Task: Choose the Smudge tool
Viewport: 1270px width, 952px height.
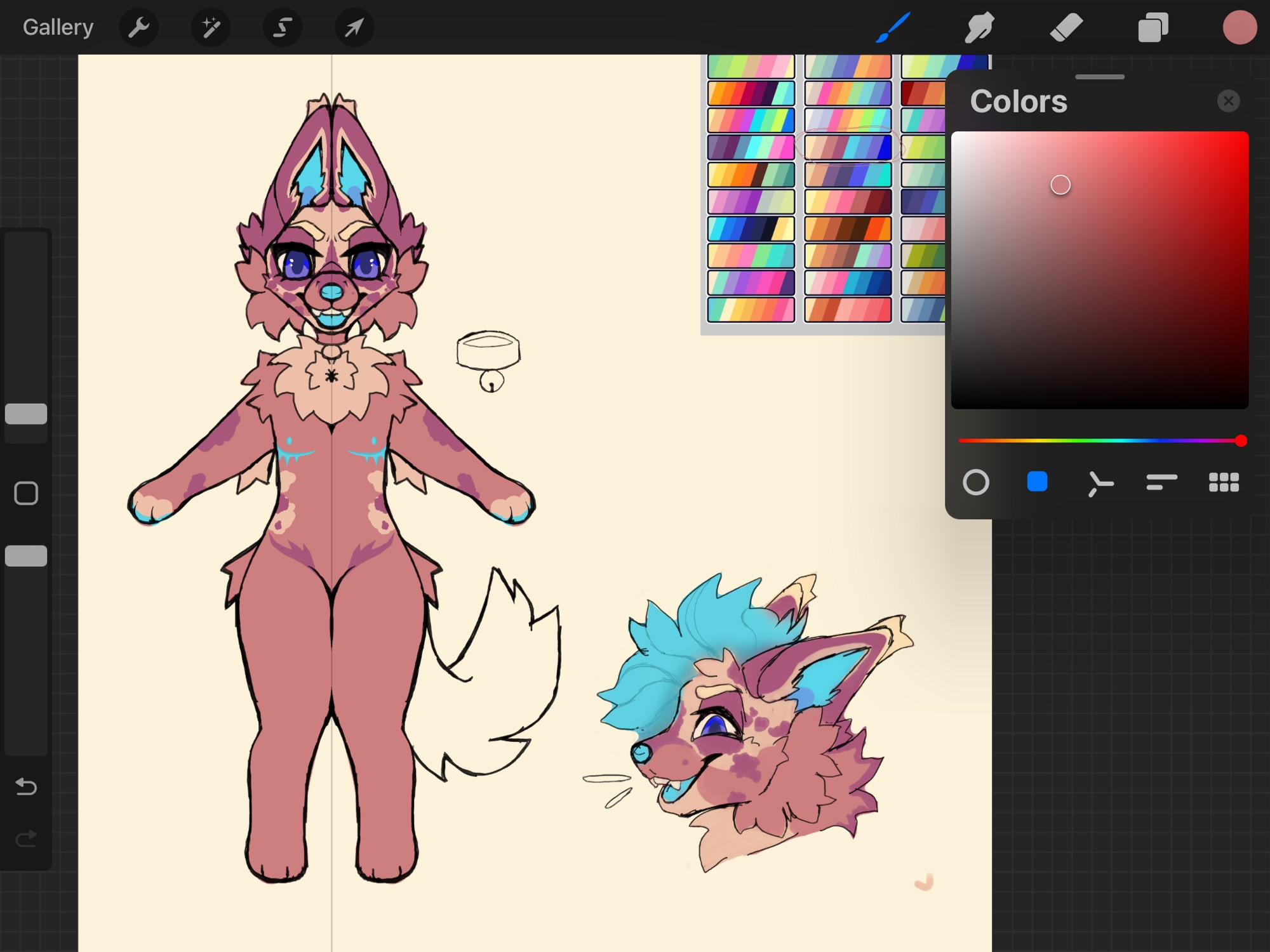Action: tap(979, 27)
